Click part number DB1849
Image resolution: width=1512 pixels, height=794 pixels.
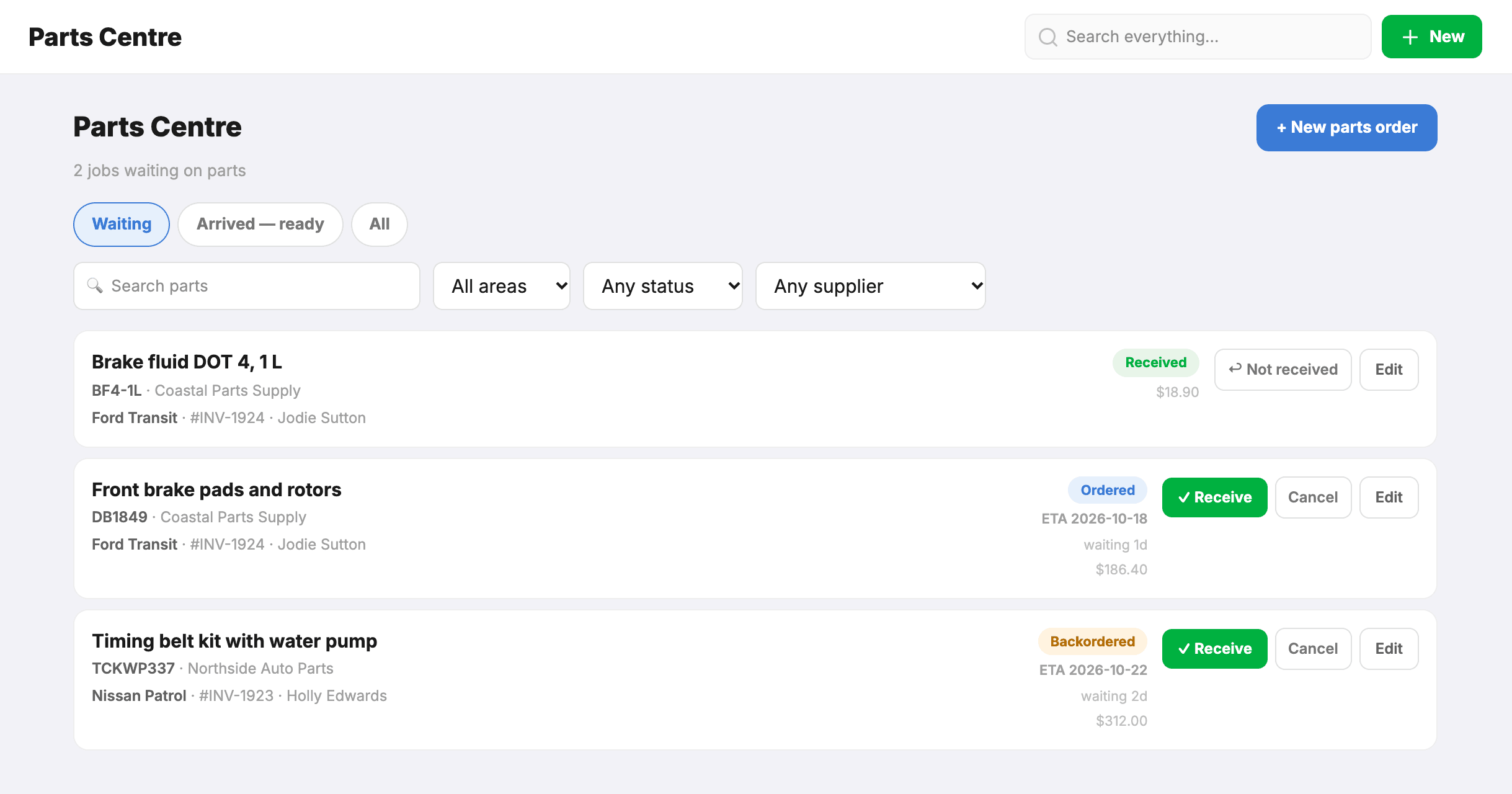[x=120, y=517]
